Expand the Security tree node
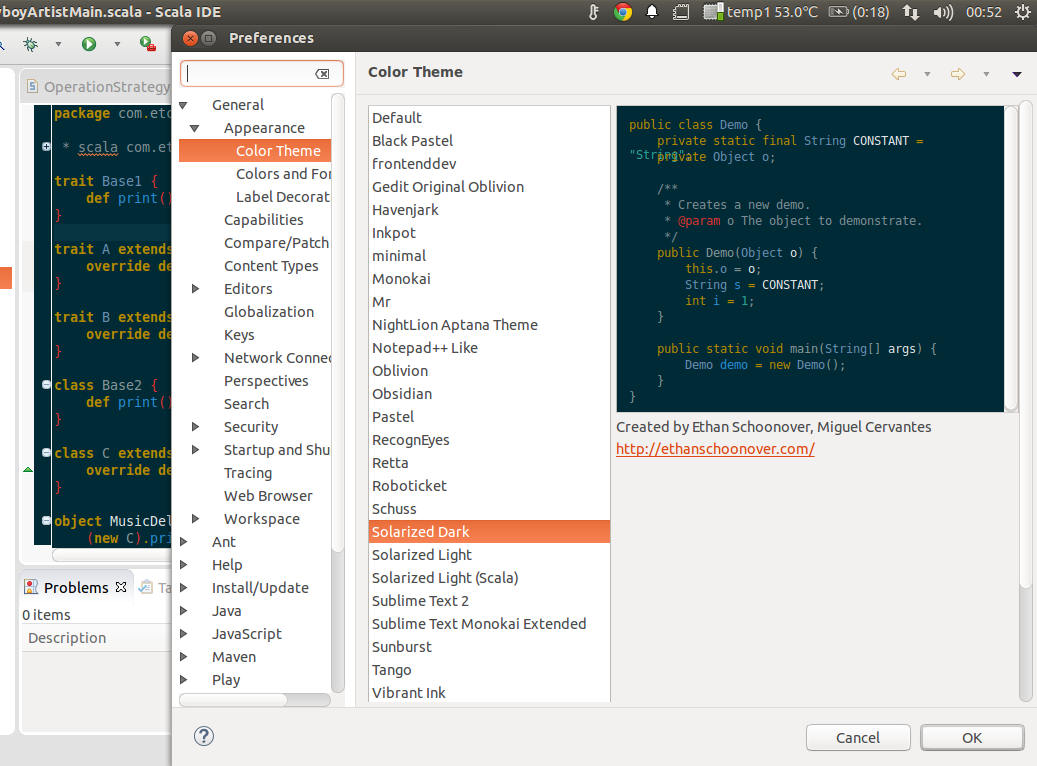The width and height of the screenshot is (1037, 766). 195,427
